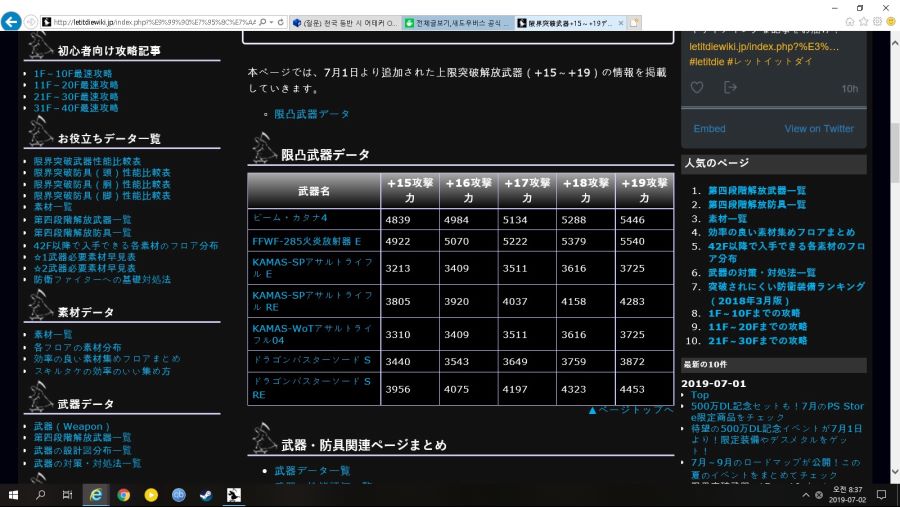
Task: Open Steam from the taskbar
Action: [x=205, y=494]
